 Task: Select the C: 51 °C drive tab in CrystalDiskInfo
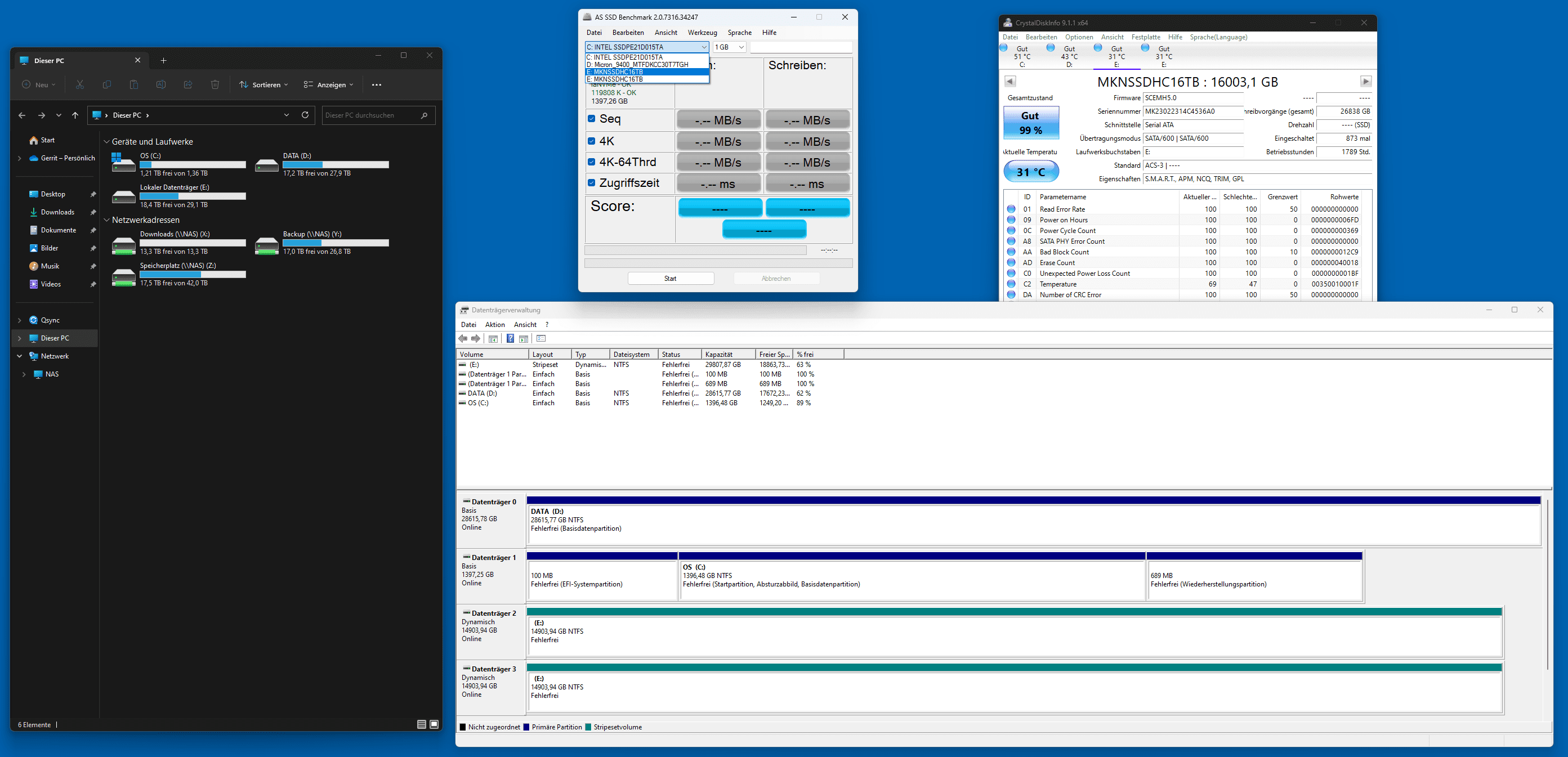point(1021,56)
